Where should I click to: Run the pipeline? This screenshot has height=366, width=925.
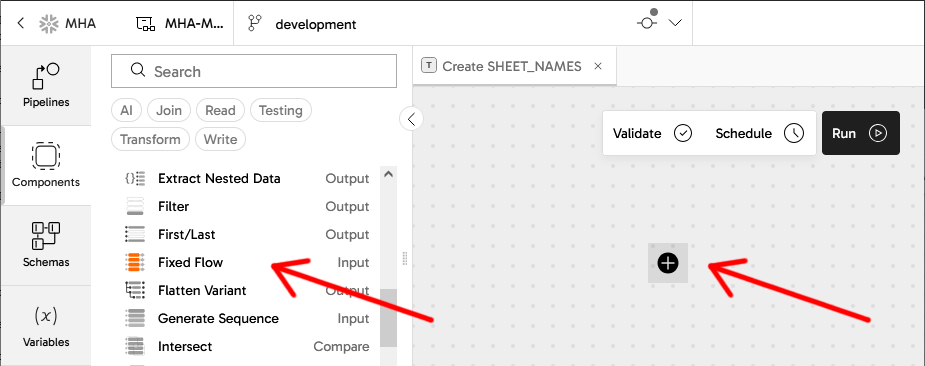861,133
